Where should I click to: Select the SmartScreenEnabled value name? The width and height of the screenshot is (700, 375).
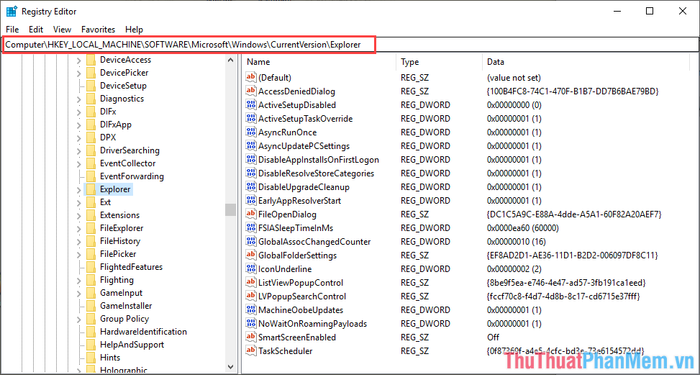click(297, 337)
